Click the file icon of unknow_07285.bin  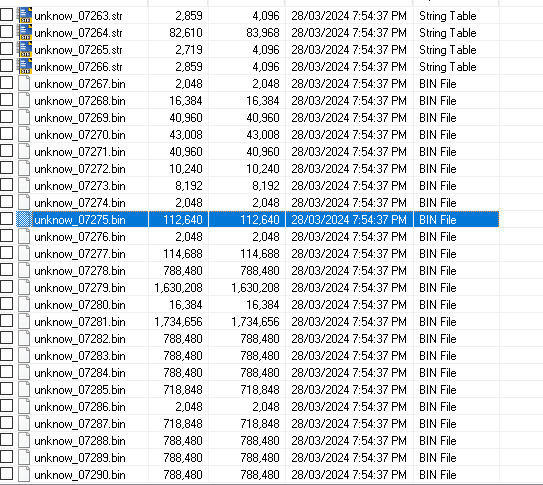[x=24, y=389]
